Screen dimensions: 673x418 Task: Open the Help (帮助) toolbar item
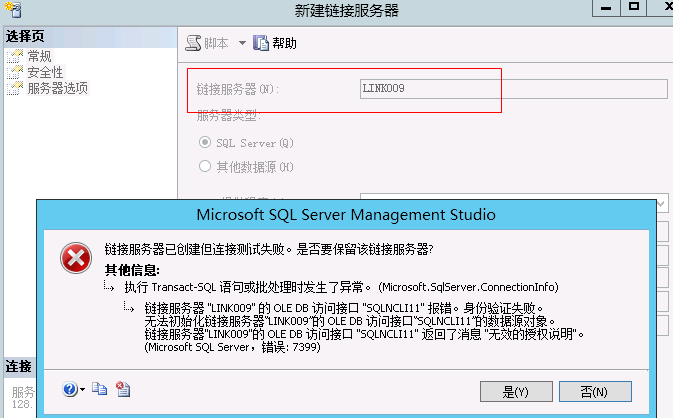click(x=275, y=43)
